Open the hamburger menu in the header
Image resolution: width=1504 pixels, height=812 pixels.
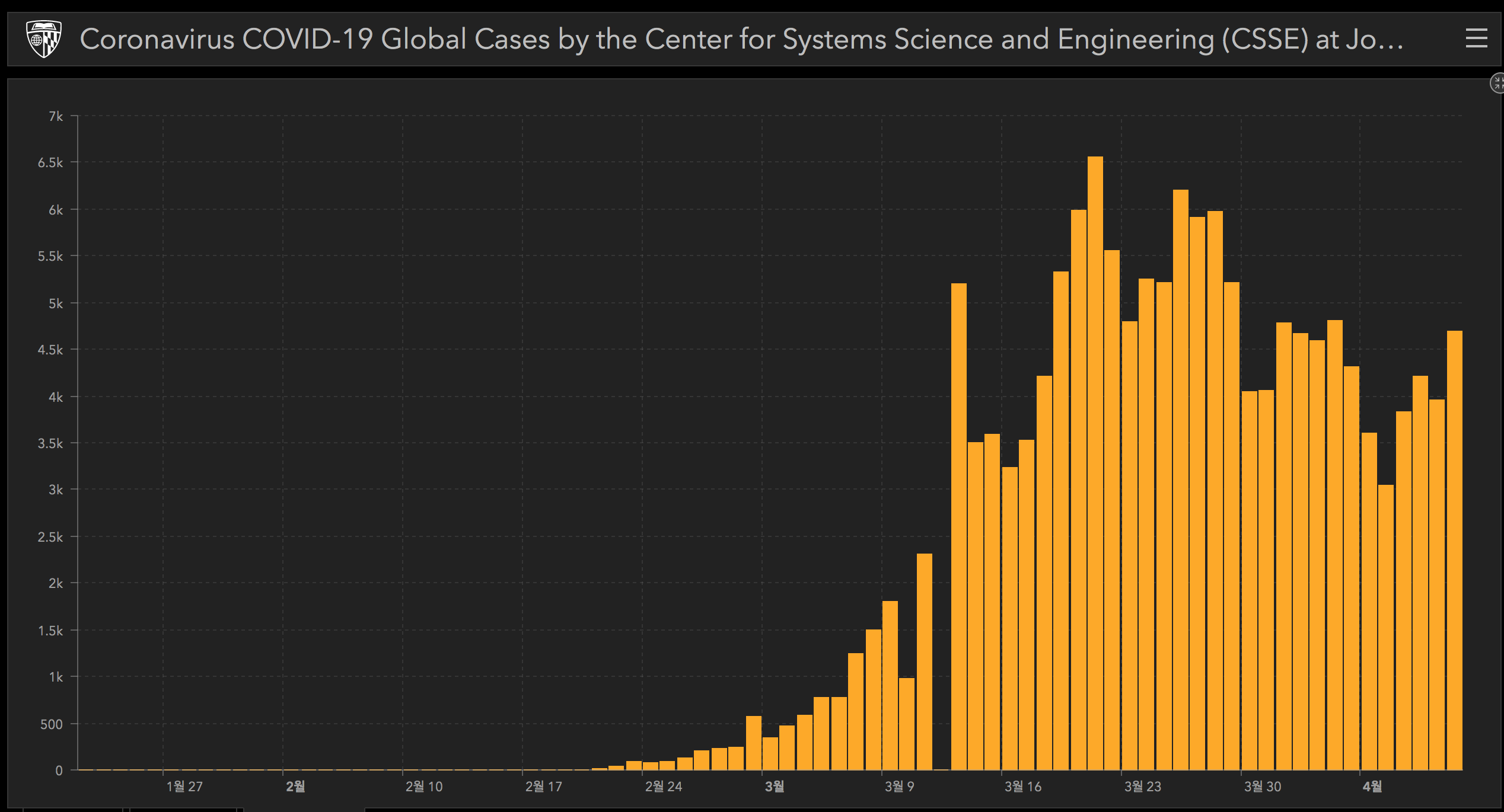(1476, 39)
